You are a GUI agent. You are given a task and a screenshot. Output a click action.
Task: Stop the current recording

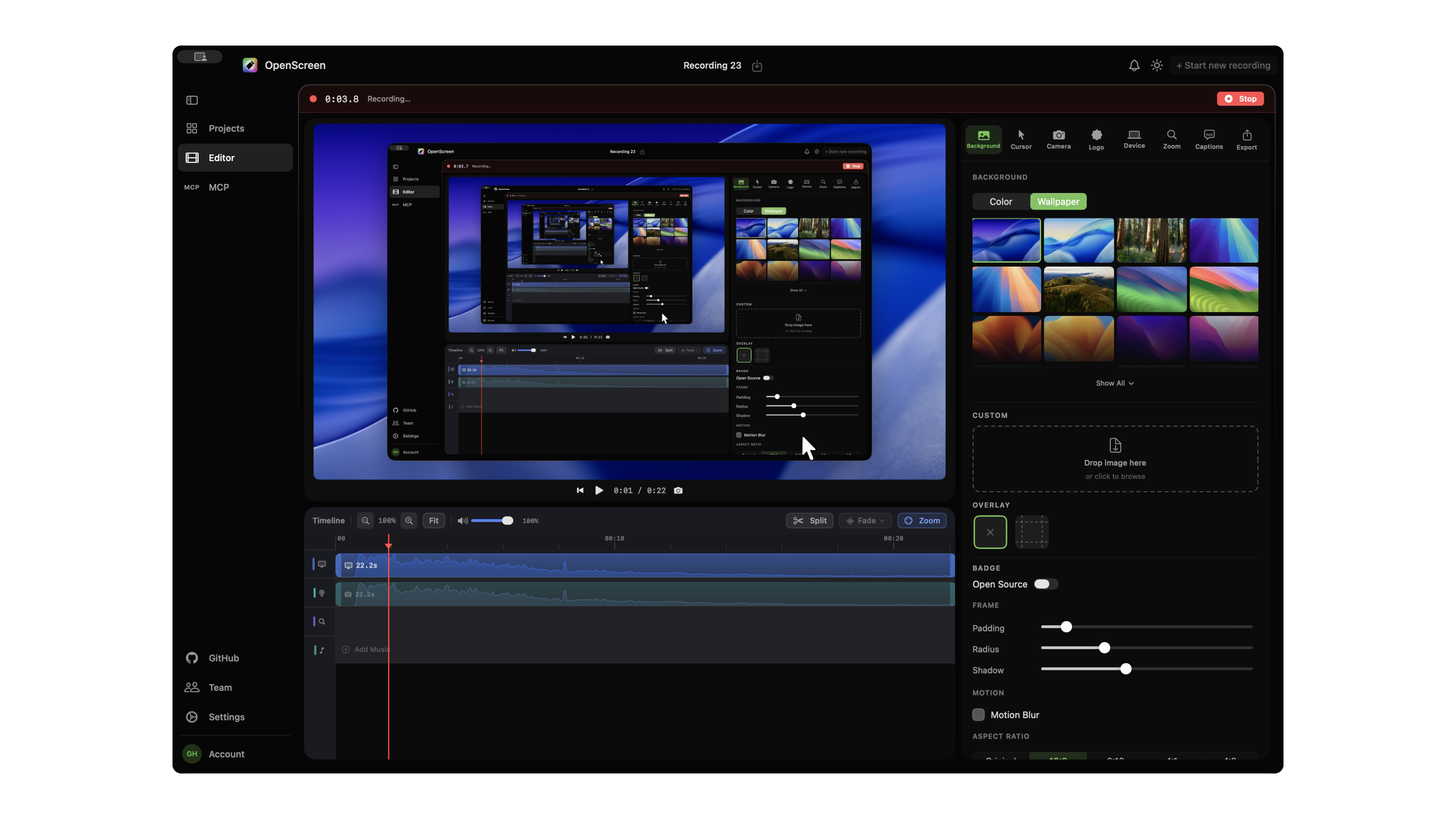tap(1240, 99)
